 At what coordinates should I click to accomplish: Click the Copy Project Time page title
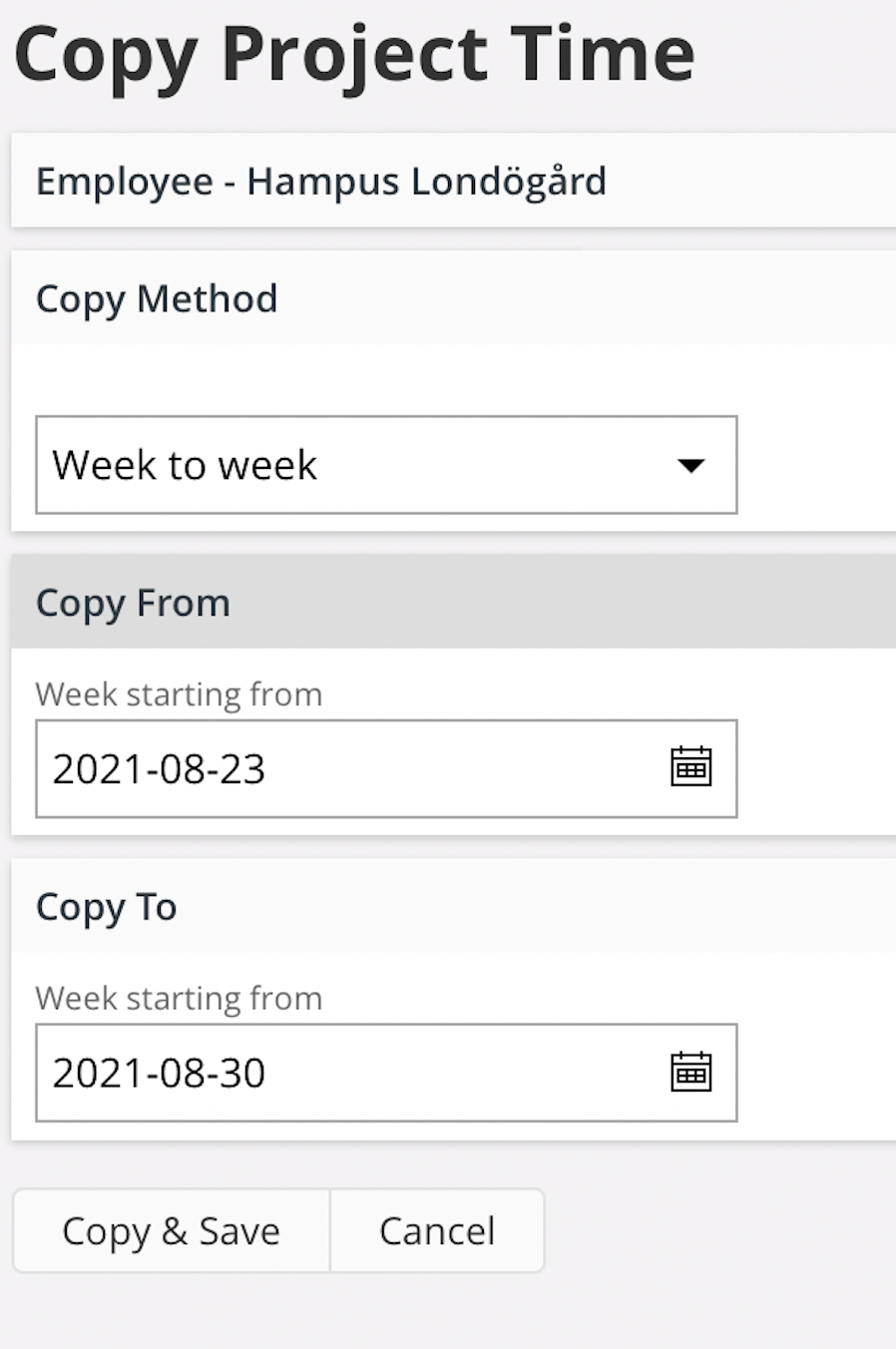(354, 55)
